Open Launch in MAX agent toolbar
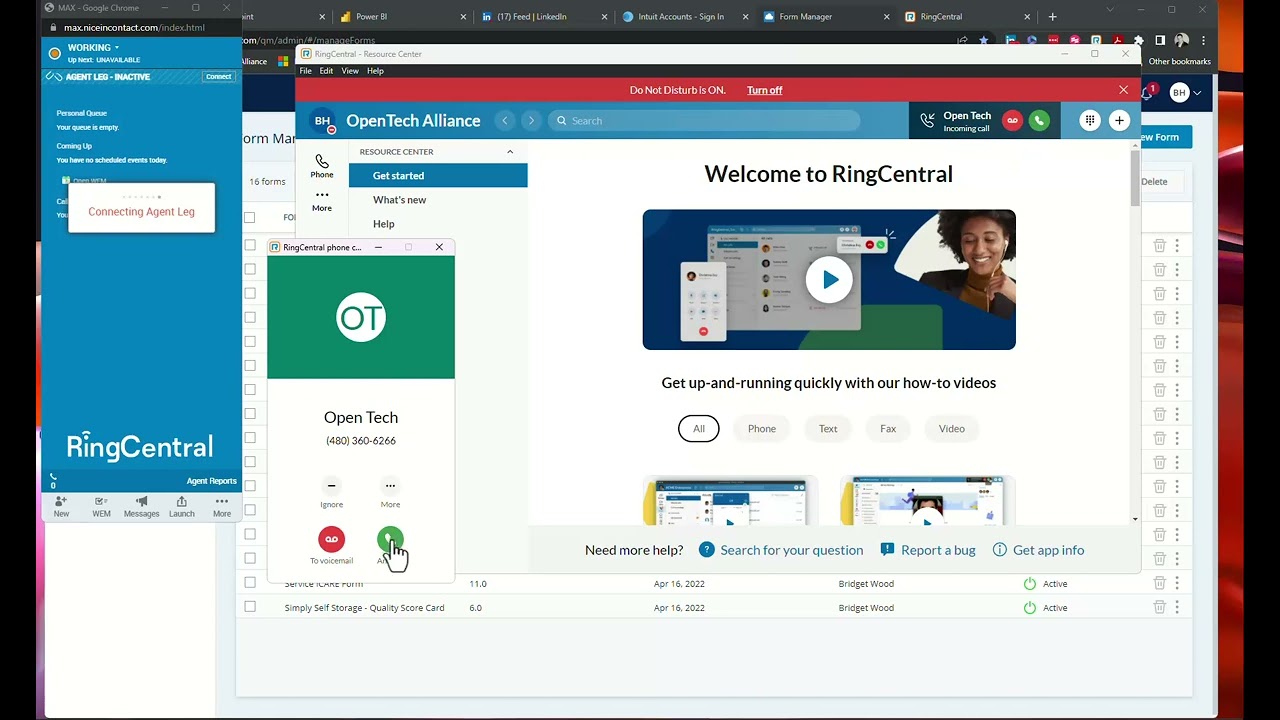1280x720 pixels. [x=181, y=506]
